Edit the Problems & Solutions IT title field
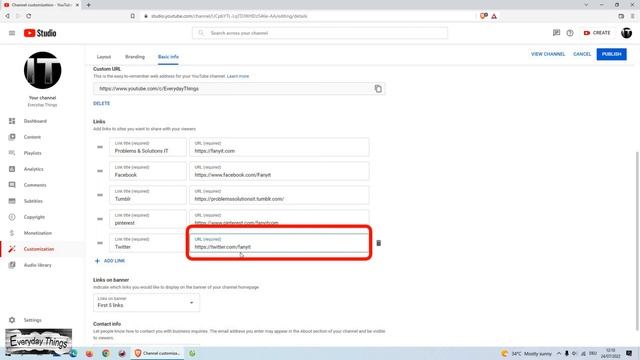Viewport: 640px width, 360px height. [x=148, y=147]
